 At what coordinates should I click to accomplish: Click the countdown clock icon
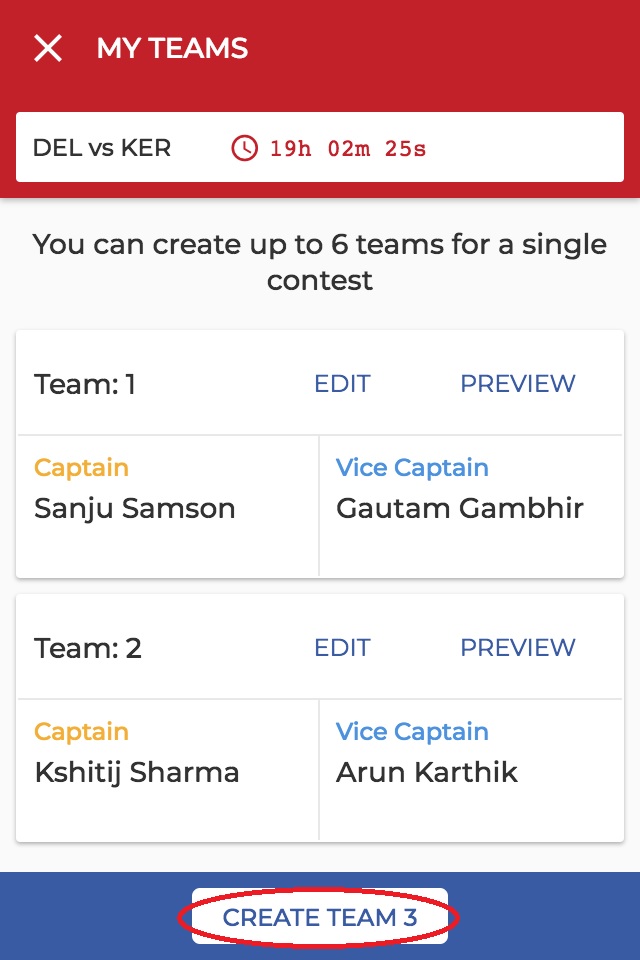click(x=244, y=149)
